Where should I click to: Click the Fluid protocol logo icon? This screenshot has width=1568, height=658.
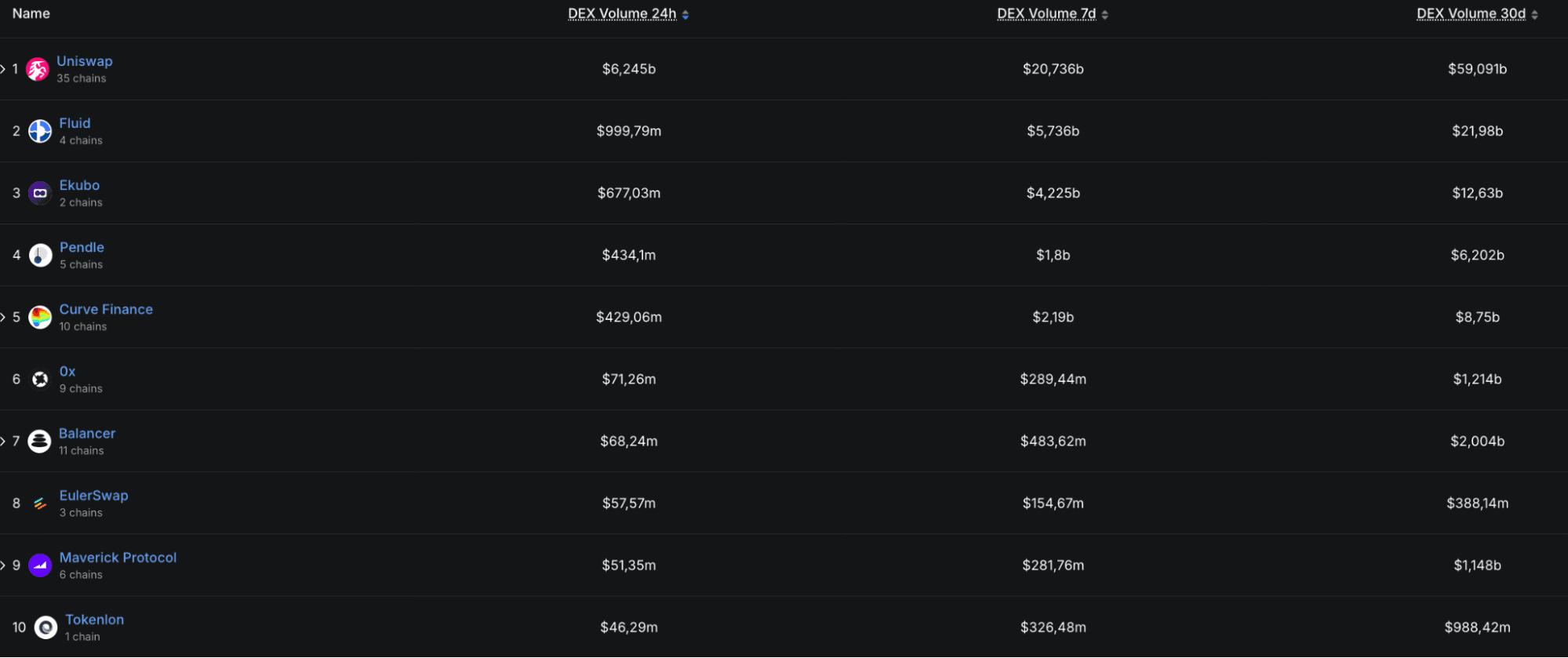40,131
